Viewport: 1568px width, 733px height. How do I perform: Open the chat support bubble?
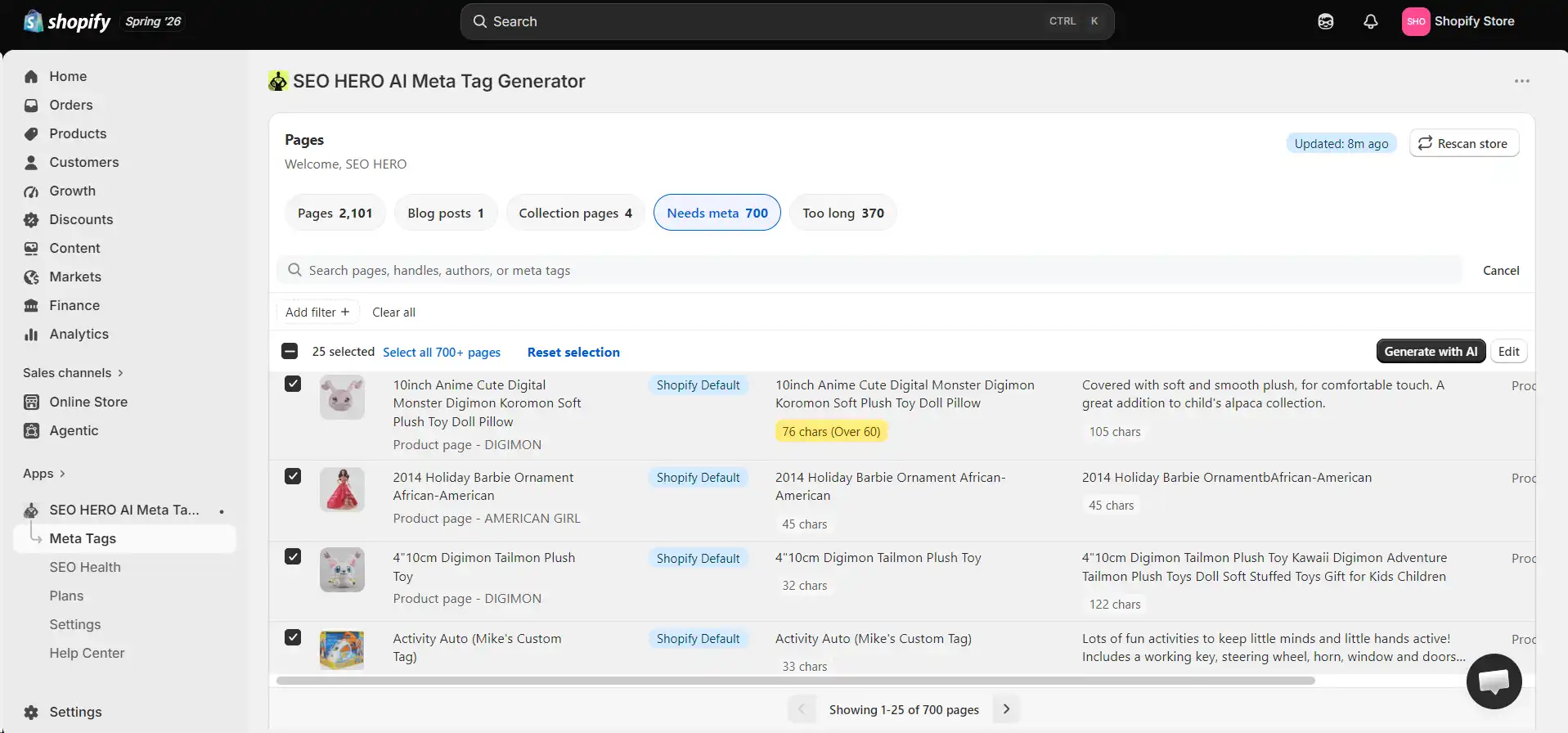(1494, 681)
